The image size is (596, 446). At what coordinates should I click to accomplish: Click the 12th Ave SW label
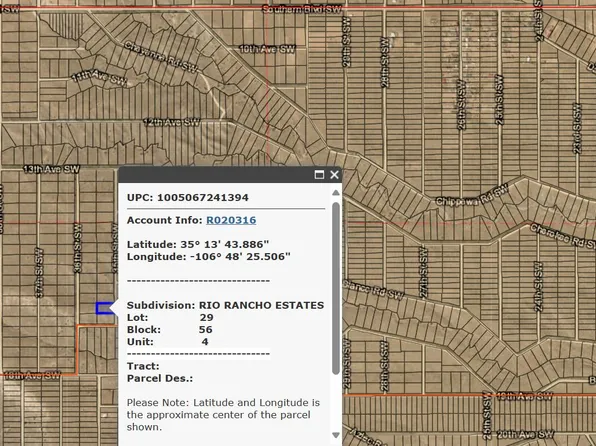tap(172, 122)
